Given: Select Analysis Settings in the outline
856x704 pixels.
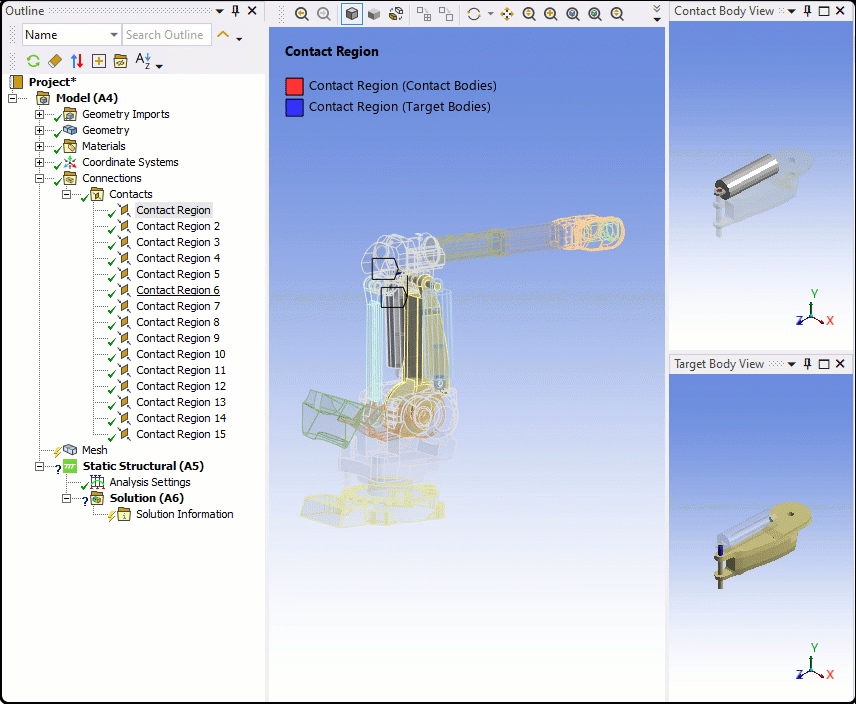Looking at the screenshot, I should [149, 482].
